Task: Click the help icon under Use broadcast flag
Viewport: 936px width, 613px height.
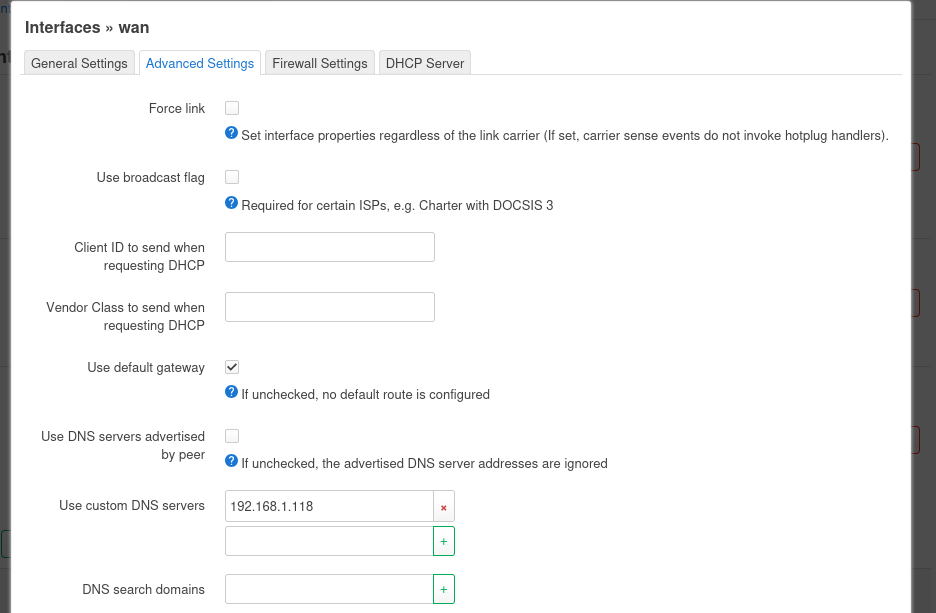Action: [231, 203]
